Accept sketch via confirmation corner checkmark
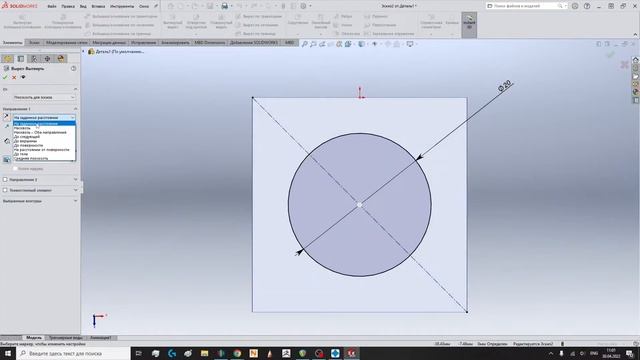 611,54
